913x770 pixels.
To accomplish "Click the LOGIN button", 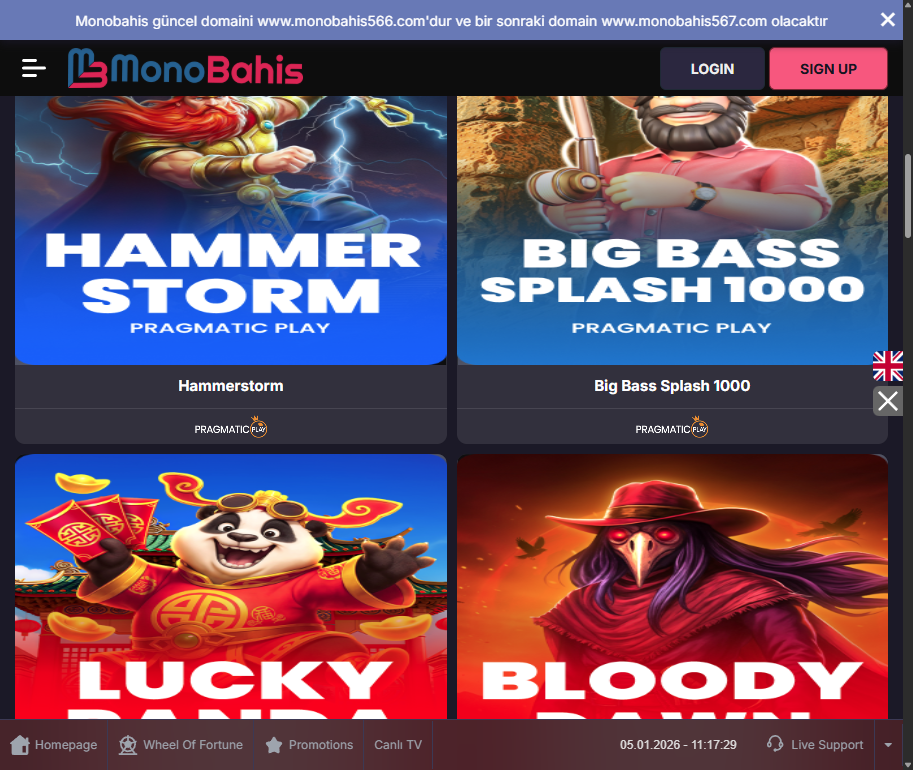I will [712, 69].
